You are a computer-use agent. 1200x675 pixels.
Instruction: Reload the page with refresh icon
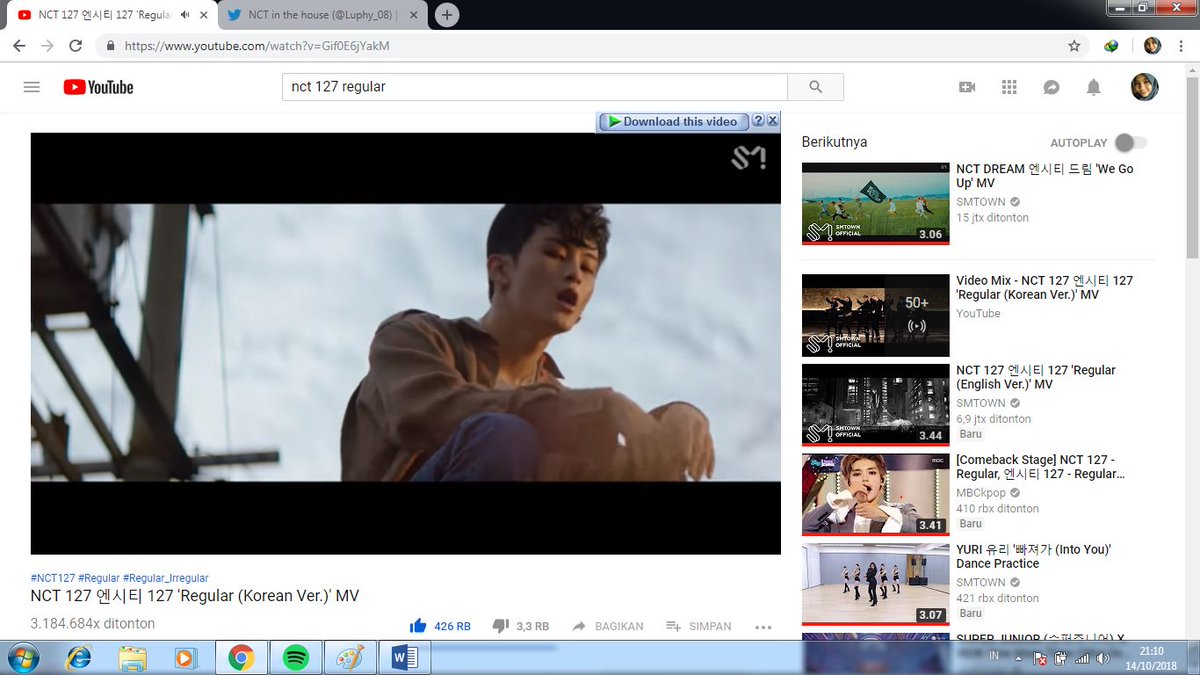point(75,46)
